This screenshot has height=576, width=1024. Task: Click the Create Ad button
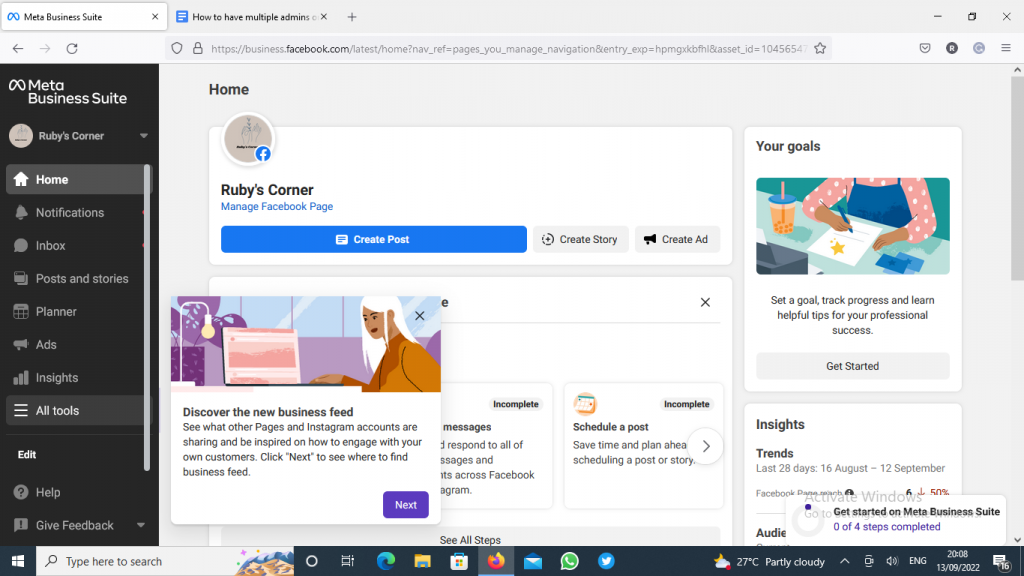point(677,240)
